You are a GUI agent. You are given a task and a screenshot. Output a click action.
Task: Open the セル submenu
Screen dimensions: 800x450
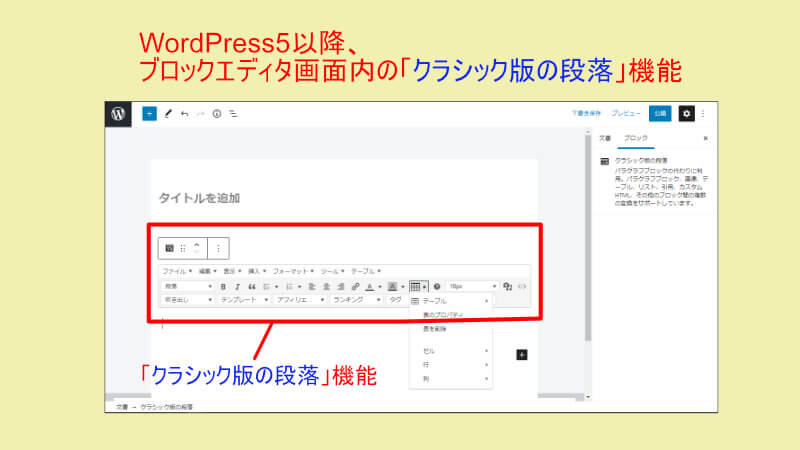[x=451, y=351]
